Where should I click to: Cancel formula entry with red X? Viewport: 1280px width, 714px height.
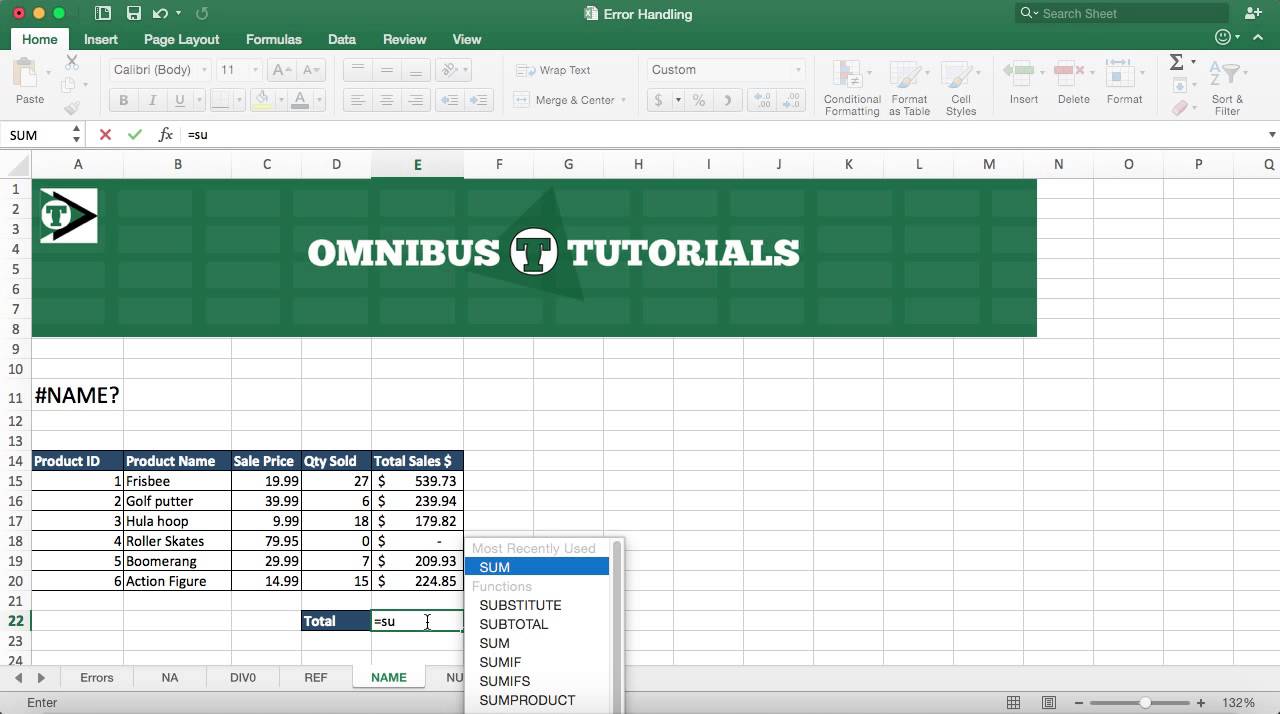point(105,134)
